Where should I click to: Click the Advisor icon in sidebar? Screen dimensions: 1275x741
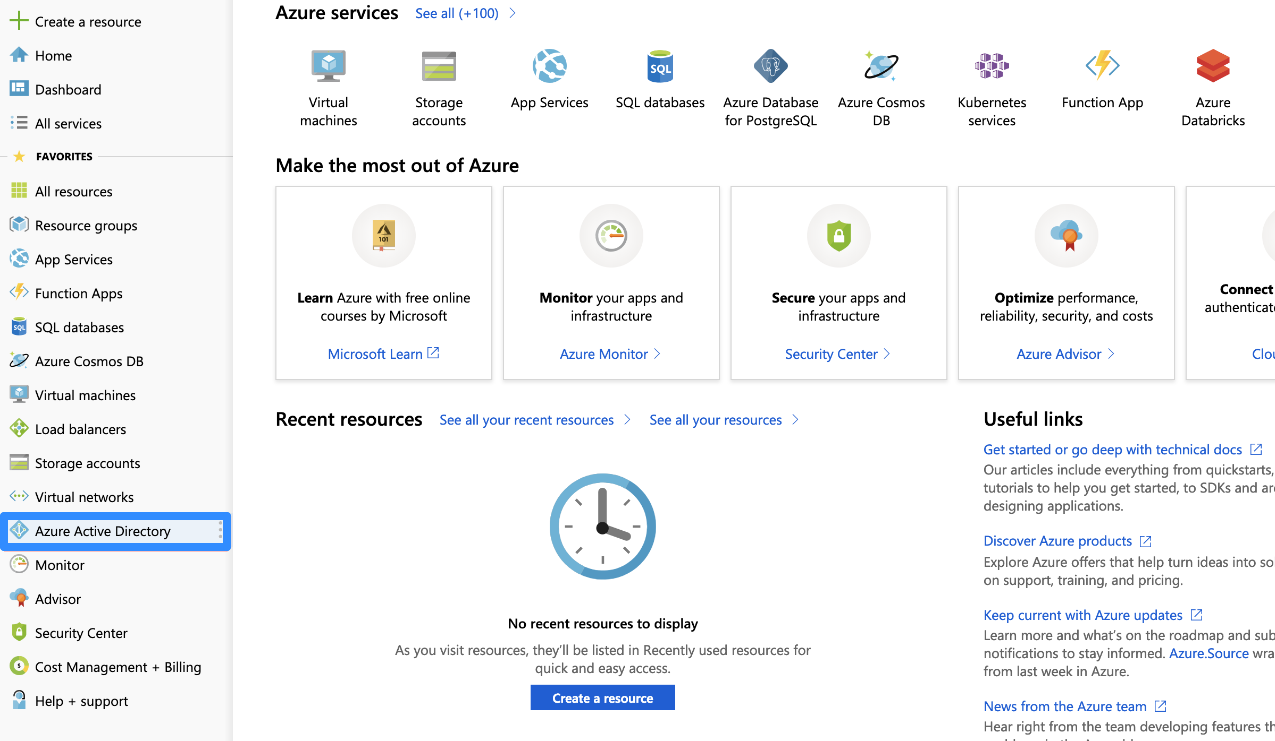pos(18,599)
